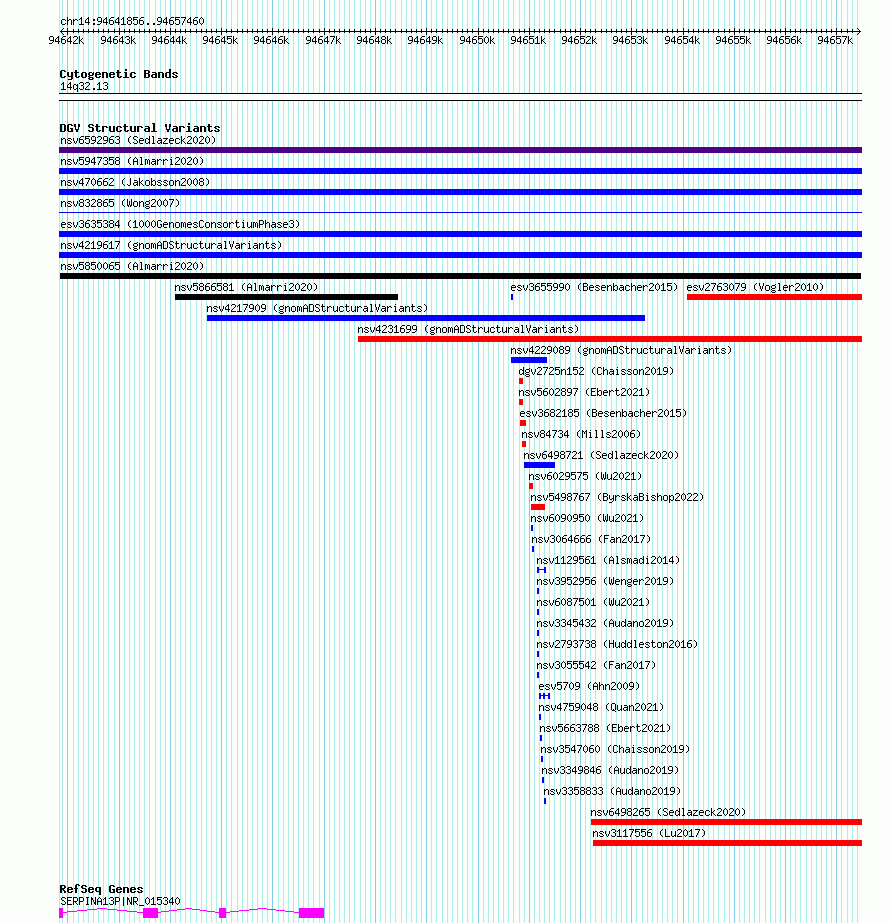Click esv5709 (Ahn2009) label
890x923 pixels.
(589, 686)
